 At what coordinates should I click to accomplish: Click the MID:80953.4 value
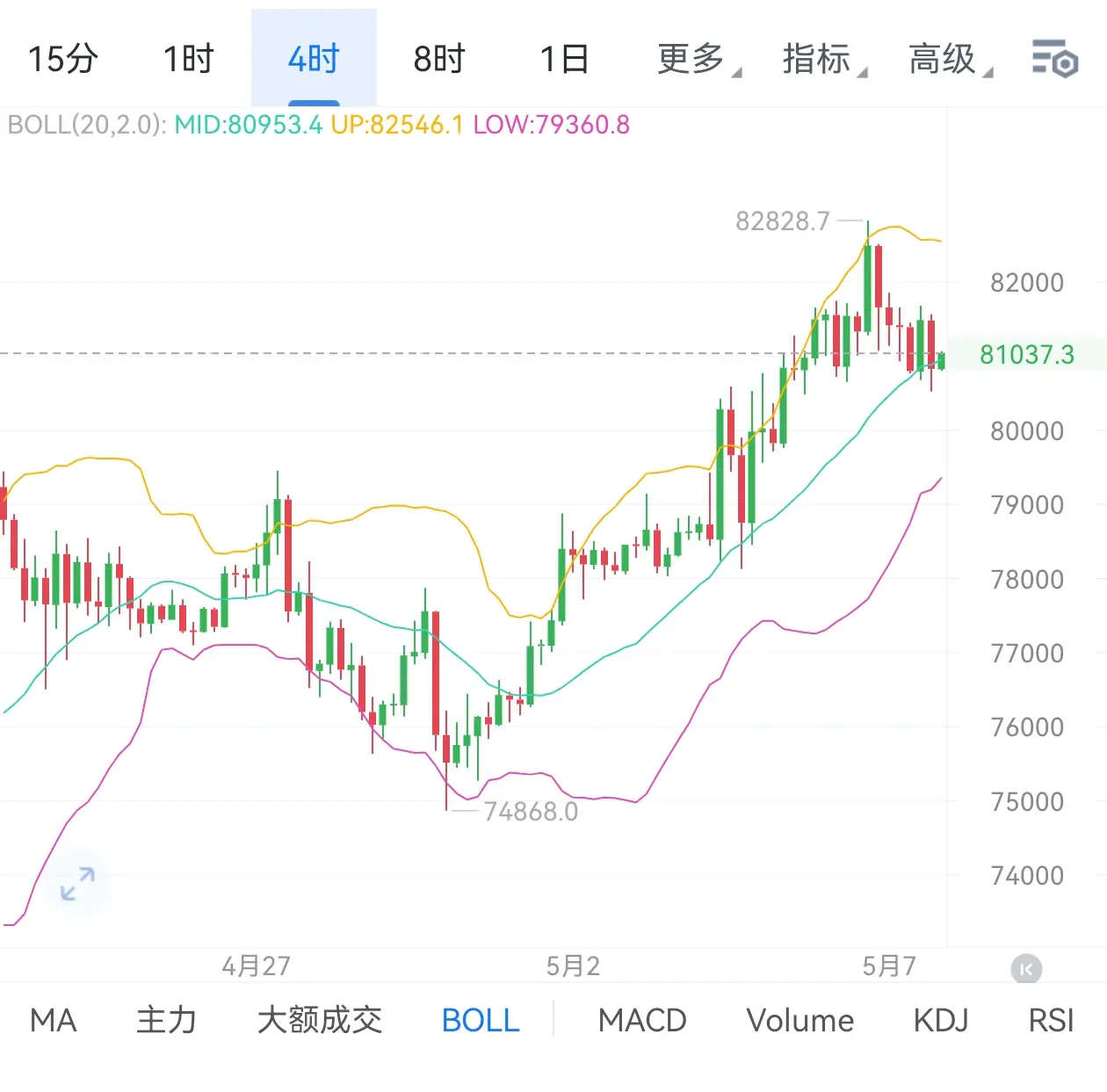[249, 125]
